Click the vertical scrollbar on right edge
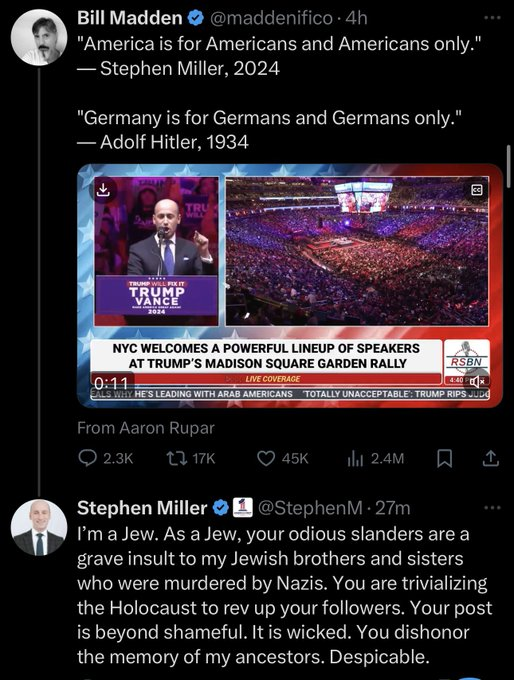The width and height of the screenshot is (514, 680). 508,167
